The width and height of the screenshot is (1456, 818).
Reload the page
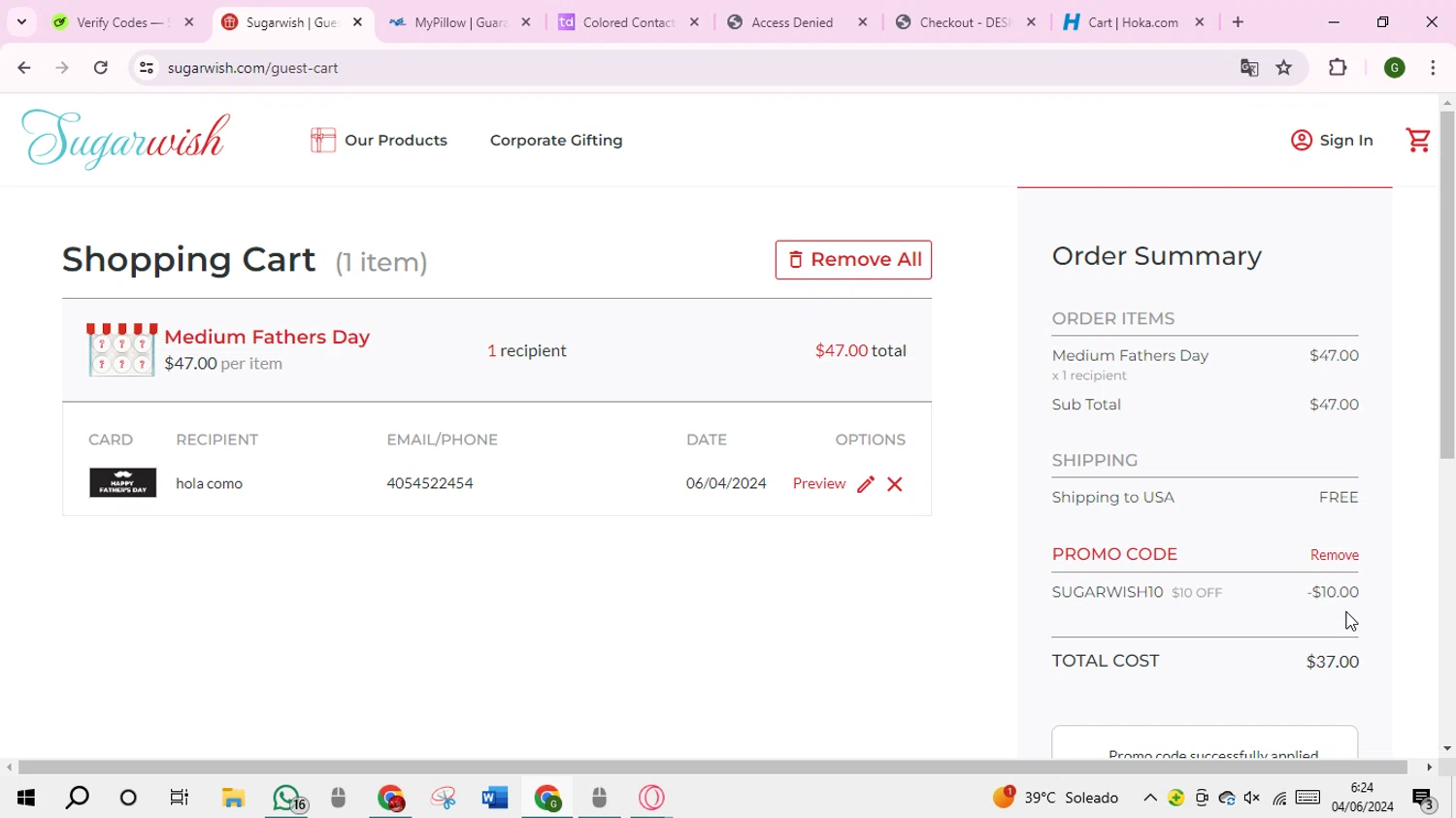(x=100, y=67)
